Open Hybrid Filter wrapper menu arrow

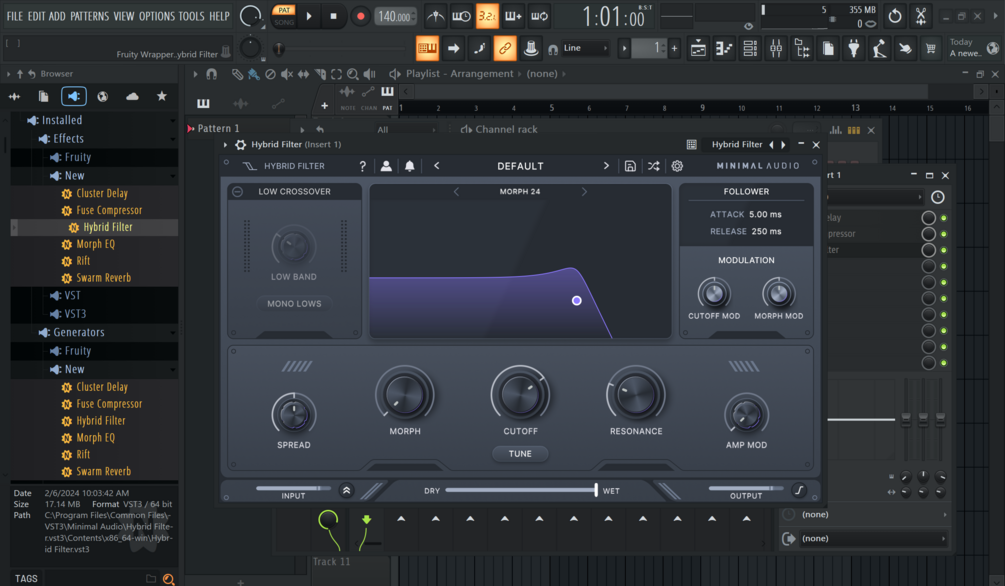225,145
